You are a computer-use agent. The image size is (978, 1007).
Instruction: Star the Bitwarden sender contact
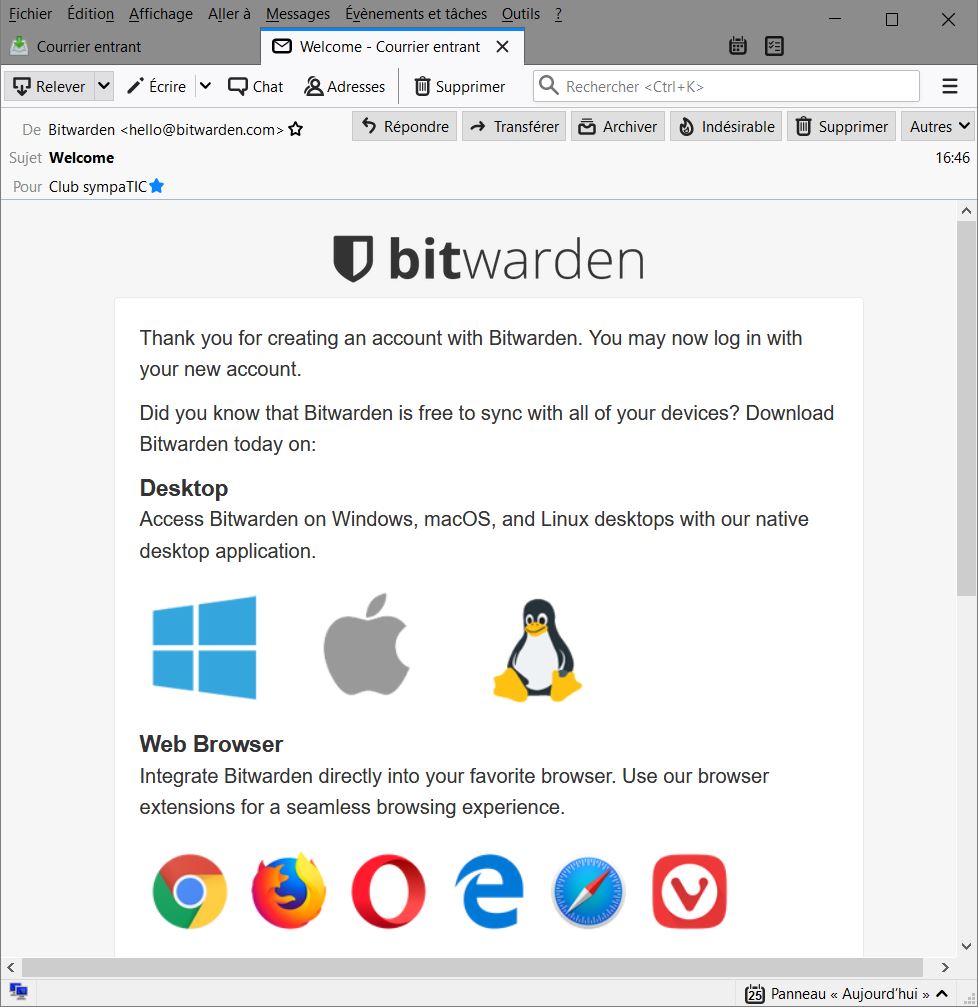pos(296,130)
